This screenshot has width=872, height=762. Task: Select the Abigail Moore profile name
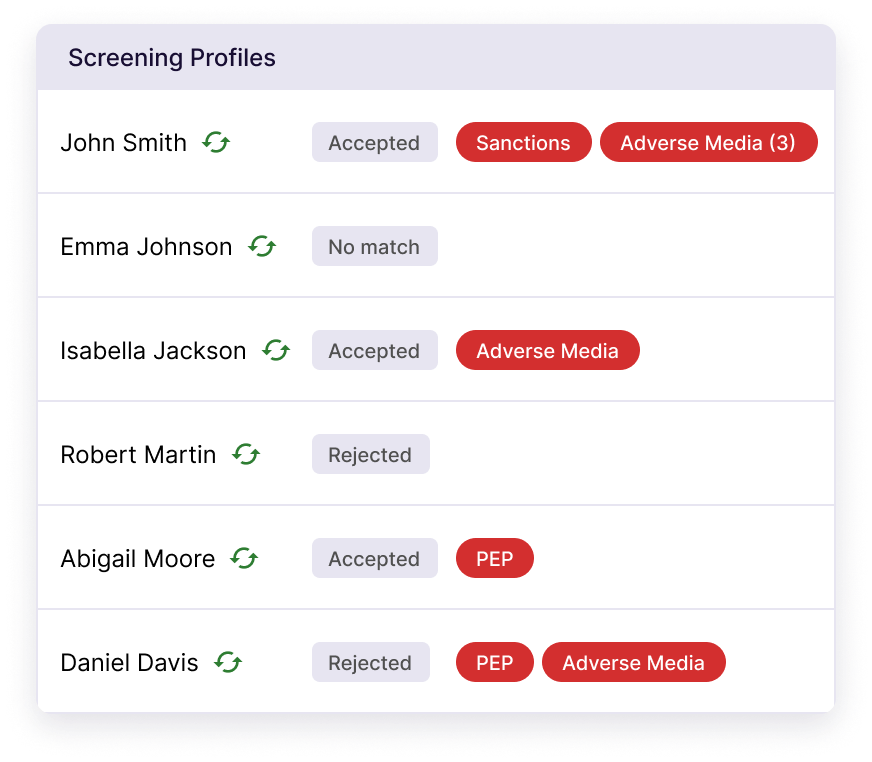click(137, 559)
